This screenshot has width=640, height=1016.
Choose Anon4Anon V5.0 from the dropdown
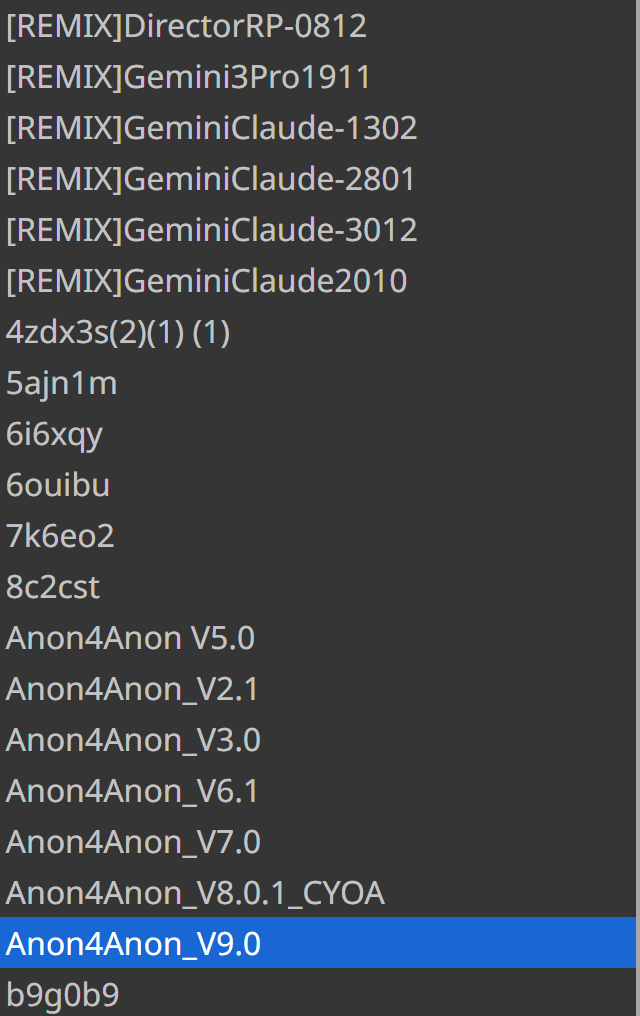pos(130,639)
